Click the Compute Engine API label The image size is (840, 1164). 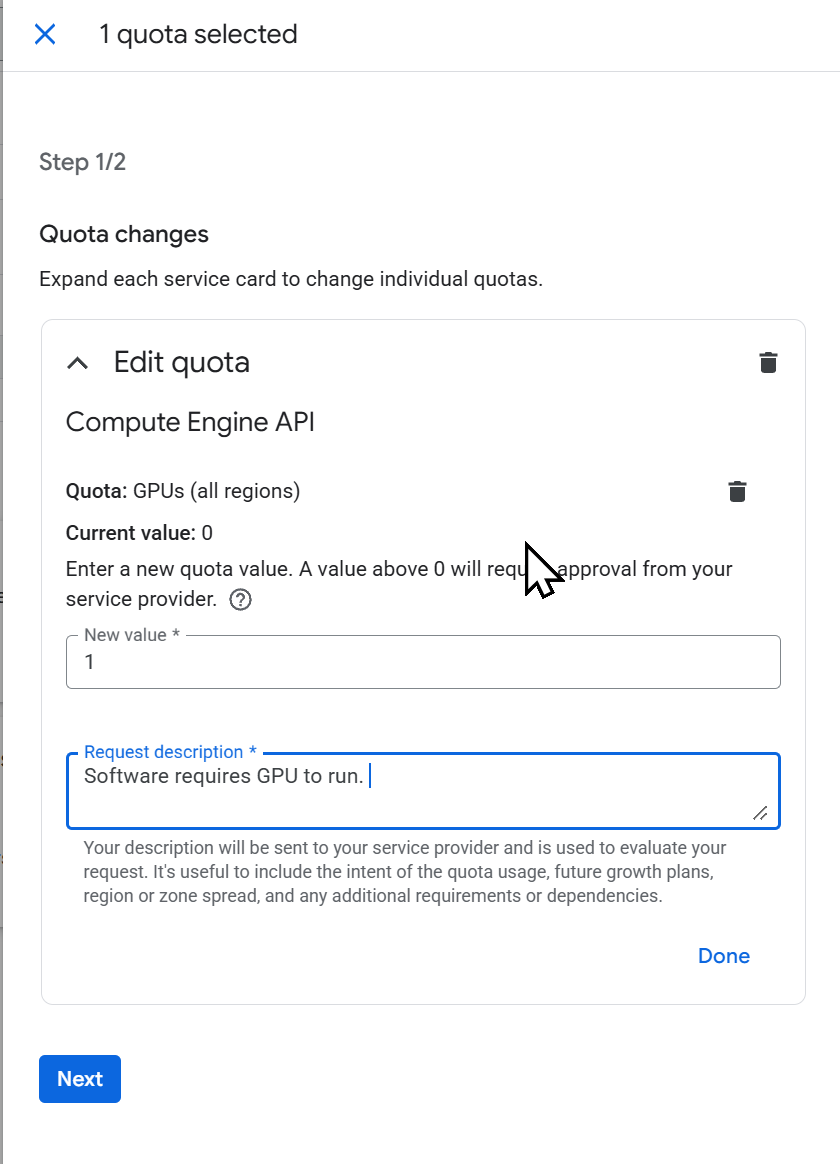tap(190, 422)
